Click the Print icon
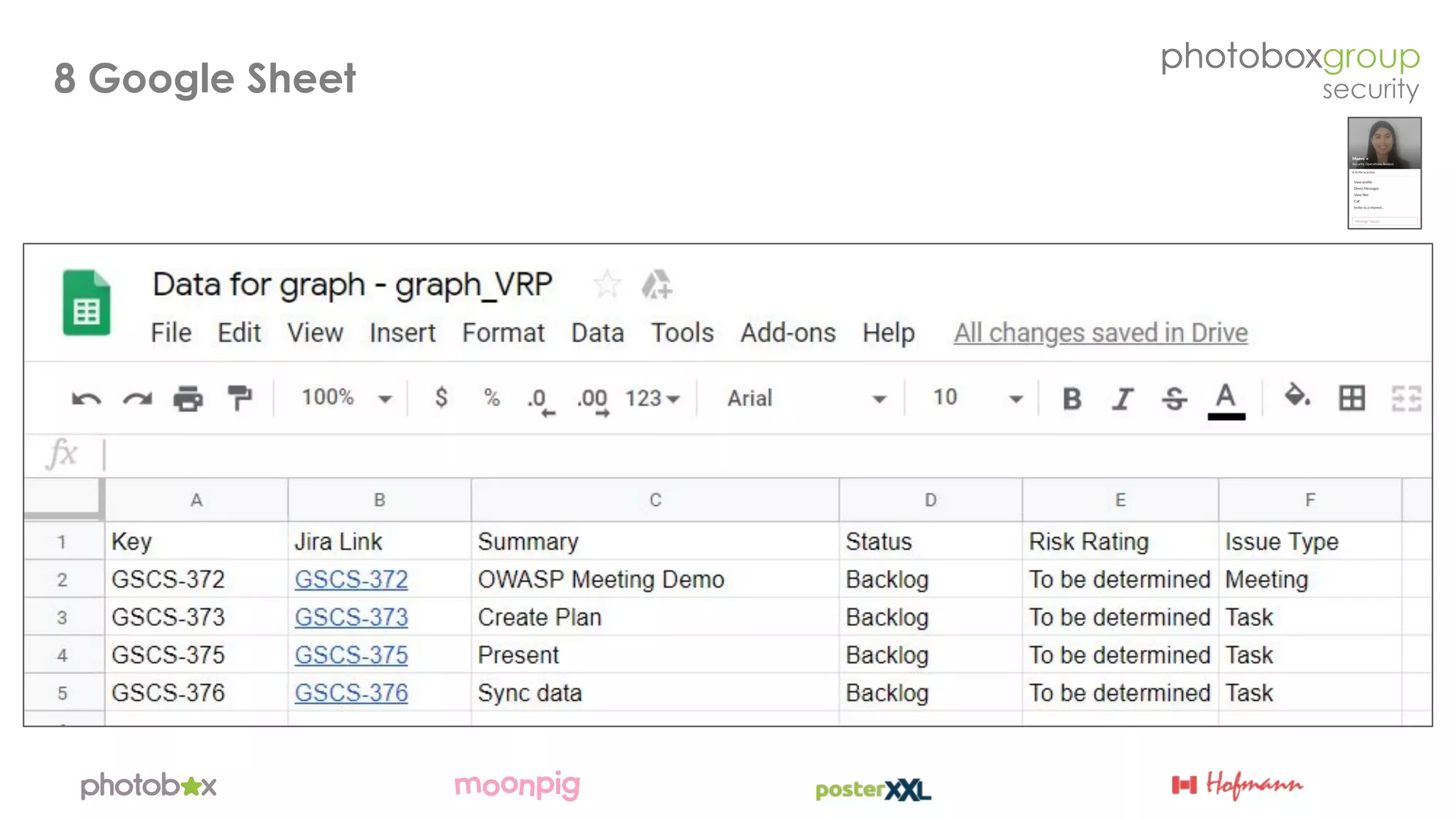Viewport: 1456px width, 819px height. pyautogui.click(x=188, y=399)
